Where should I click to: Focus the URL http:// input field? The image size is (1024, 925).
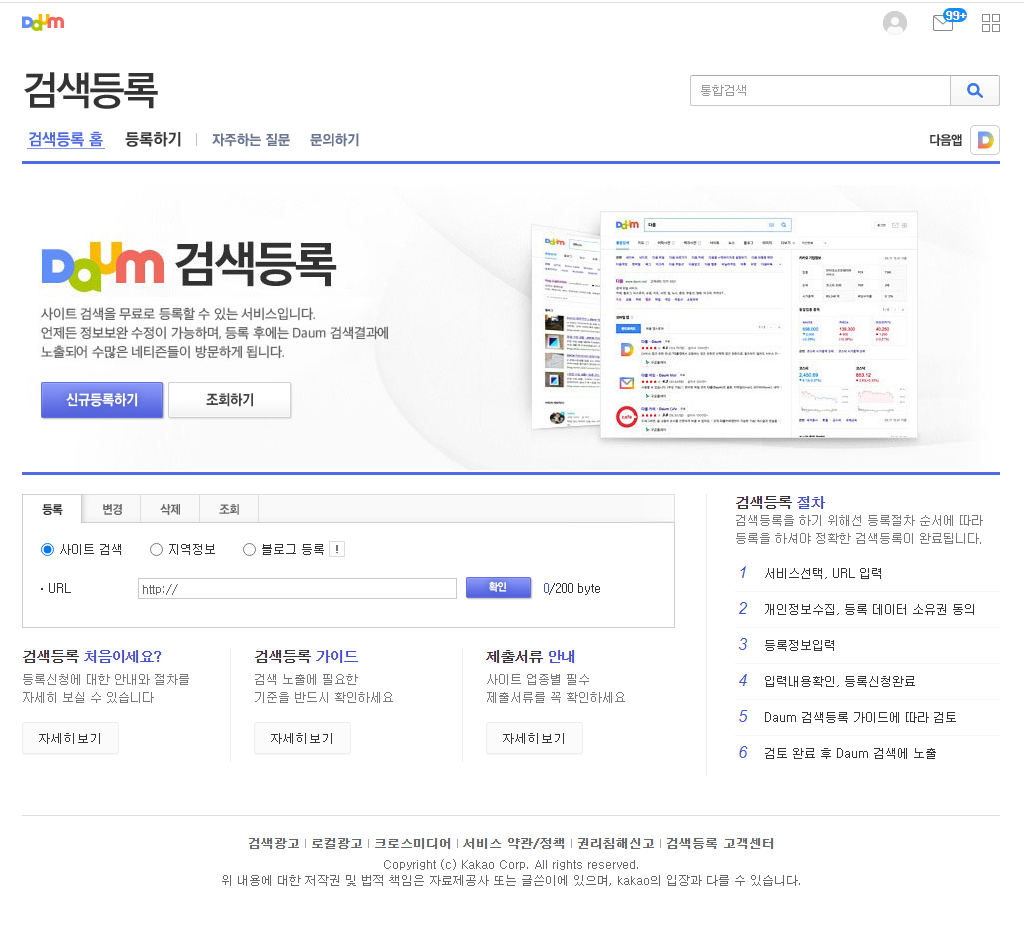pos(297,589)
